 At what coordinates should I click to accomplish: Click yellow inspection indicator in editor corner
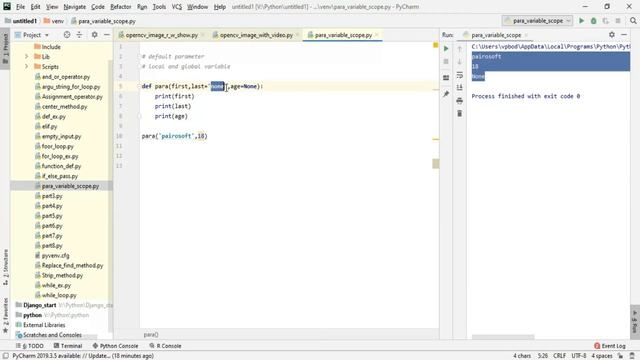[x=436, y=45]
